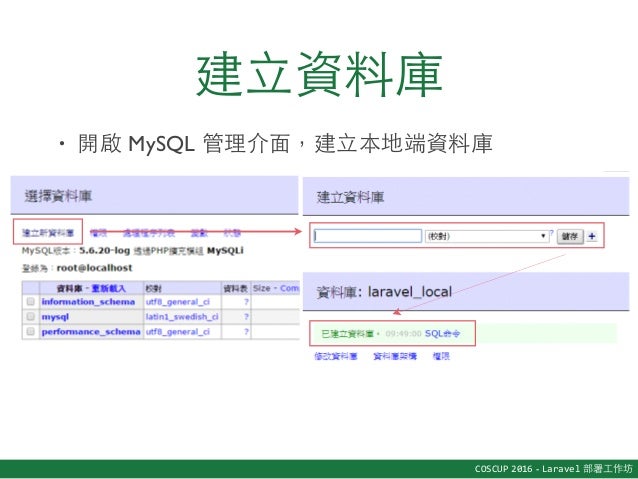Click the plus icon beside the 儲存 button

coord(592,236)
